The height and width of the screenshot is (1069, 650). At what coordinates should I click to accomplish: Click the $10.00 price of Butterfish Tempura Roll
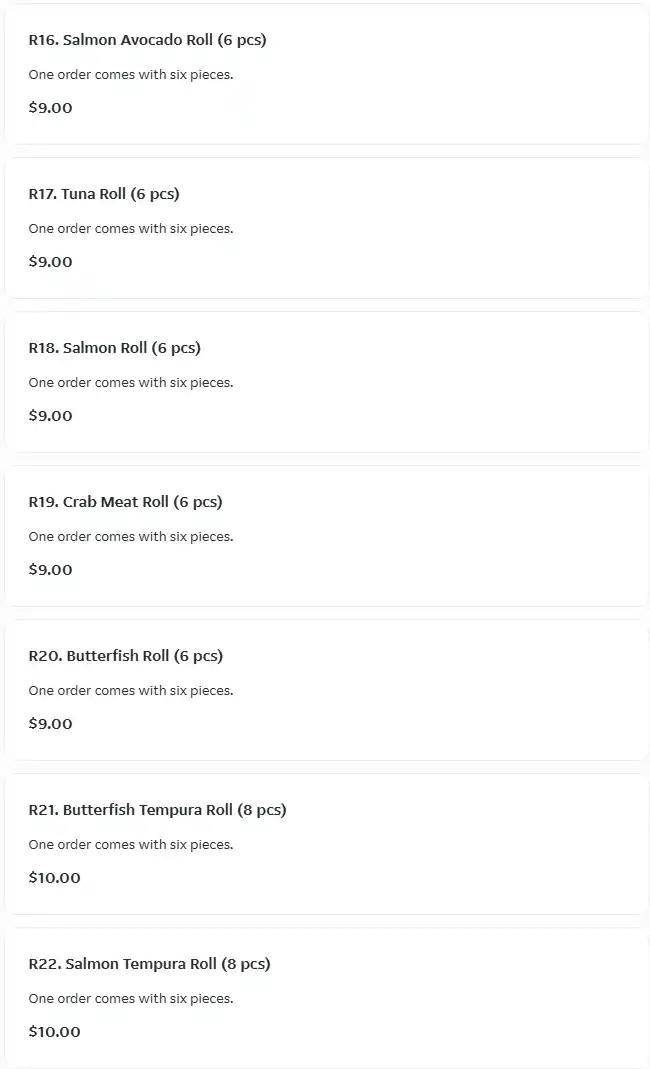pos(54,878)
